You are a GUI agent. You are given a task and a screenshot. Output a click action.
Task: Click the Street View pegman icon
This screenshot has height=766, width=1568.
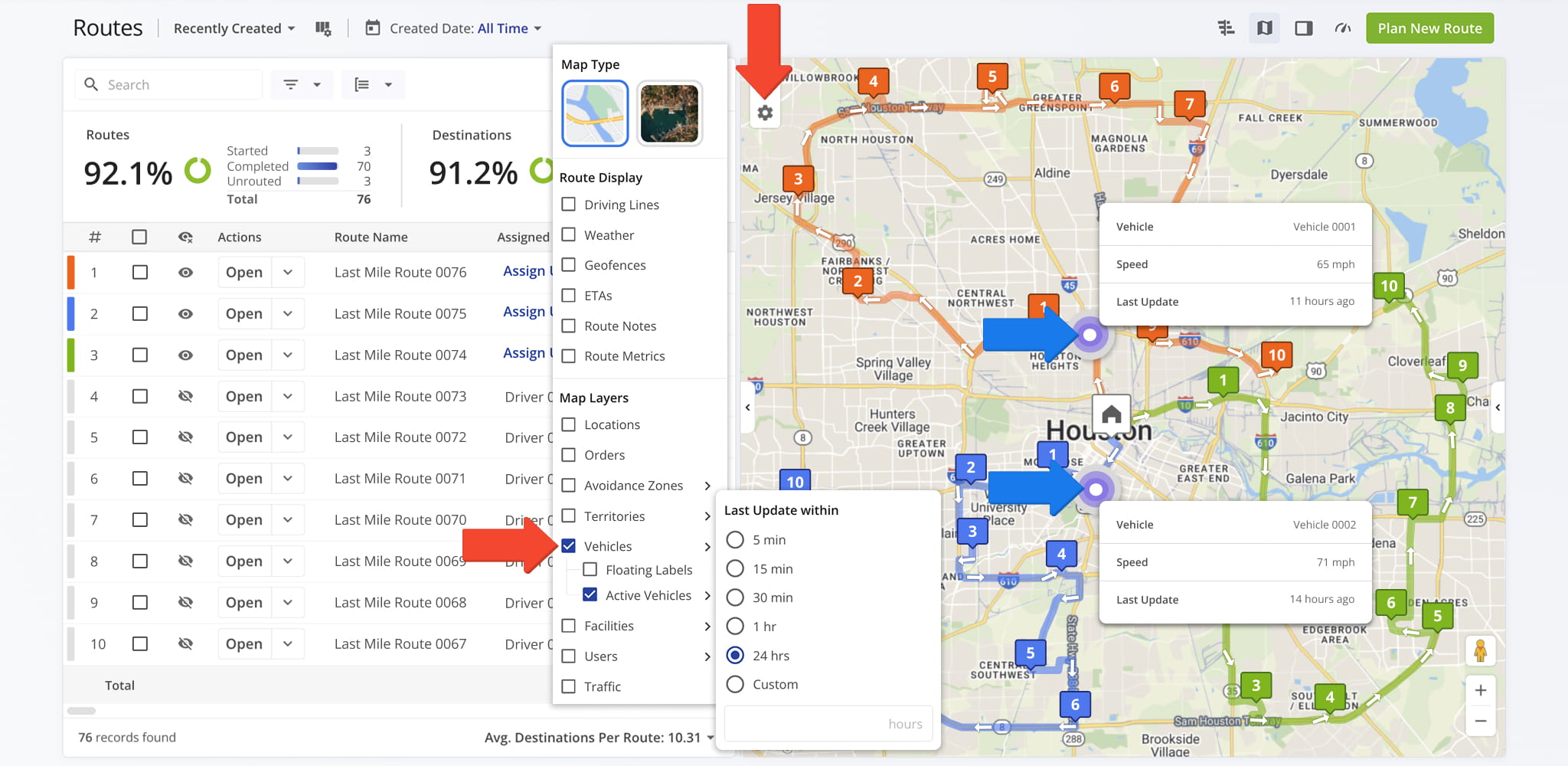[x=1480, y=651]
